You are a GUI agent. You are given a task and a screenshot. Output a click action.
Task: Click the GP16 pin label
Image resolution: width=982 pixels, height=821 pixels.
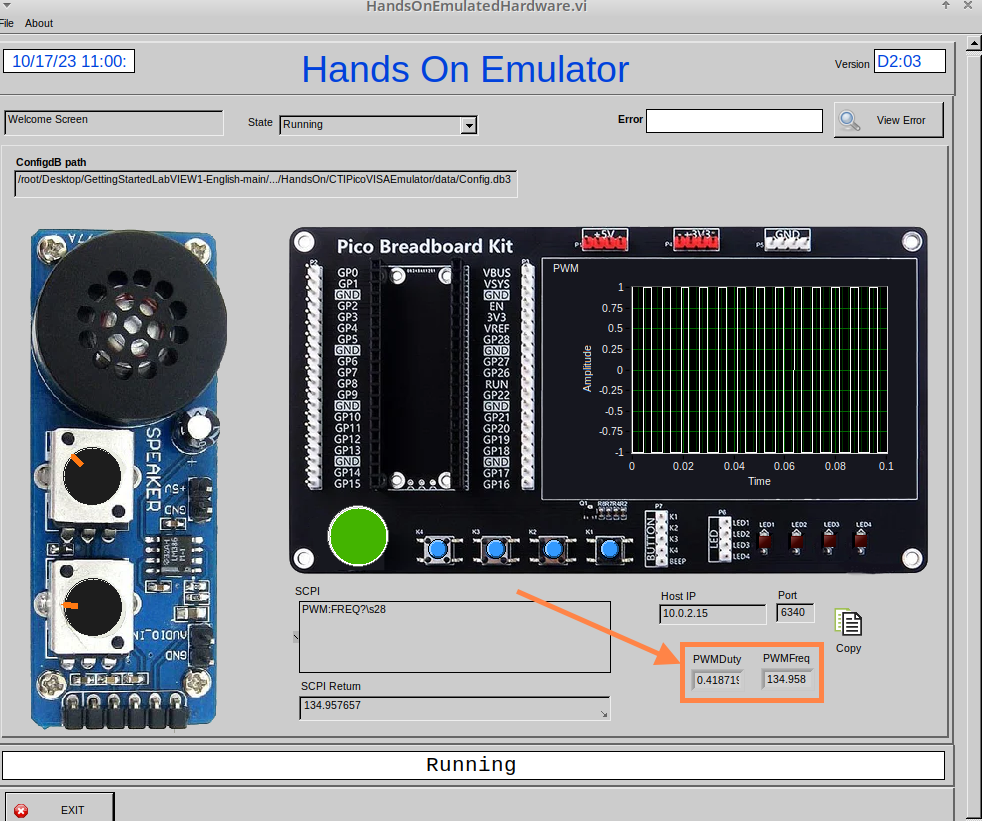pyautogui.click(x=497, y=484)
